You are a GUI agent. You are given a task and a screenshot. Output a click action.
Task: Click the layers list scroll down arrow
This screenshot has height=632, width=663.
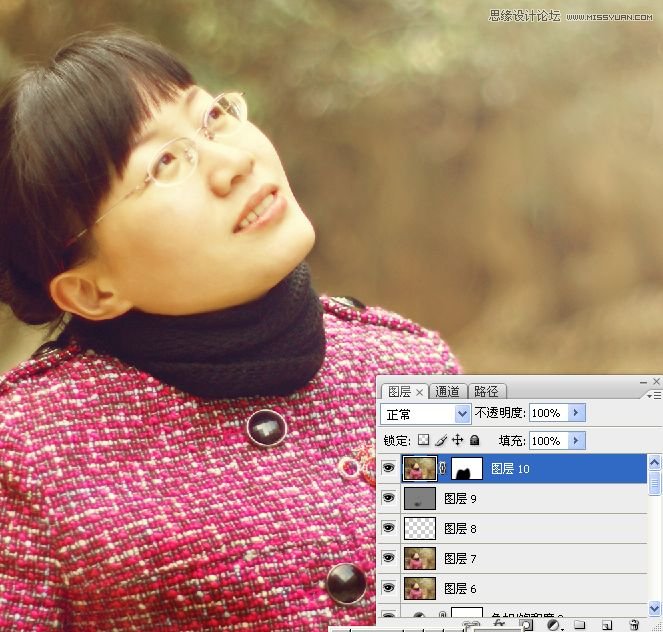coord(654,608)
